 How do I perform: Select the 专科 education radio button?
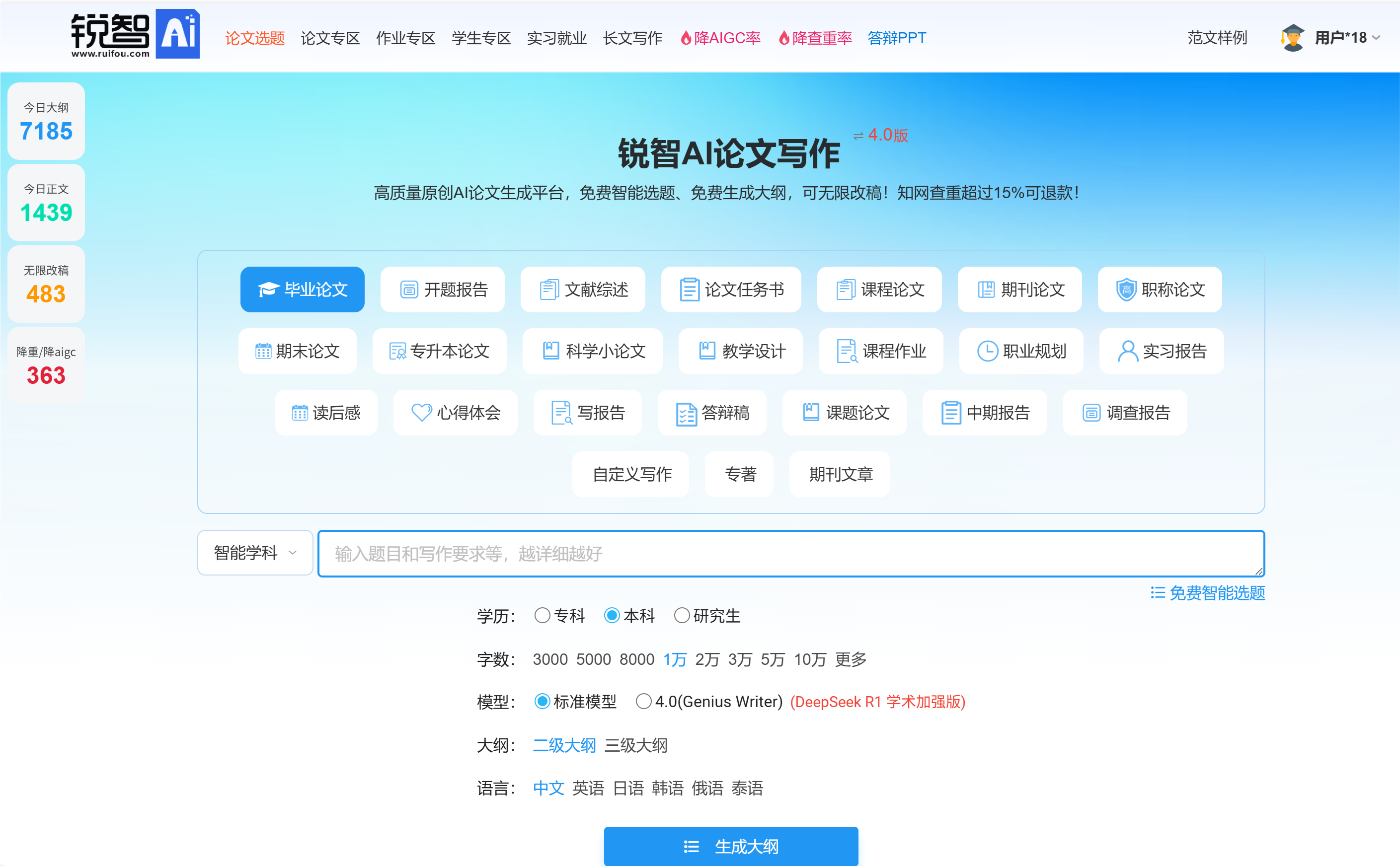click(x=542, y=616)
